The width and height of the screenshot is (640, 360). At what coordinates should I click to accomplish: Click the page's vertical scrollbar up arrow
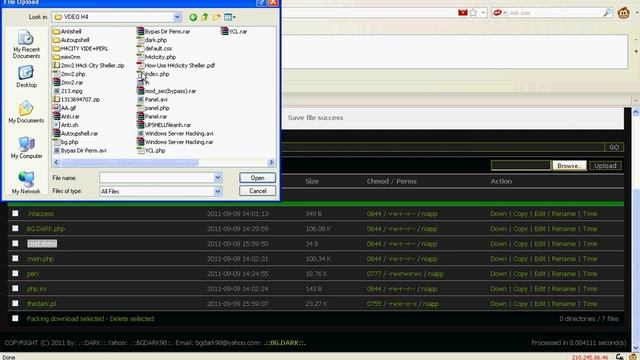(x=636, y=111)
